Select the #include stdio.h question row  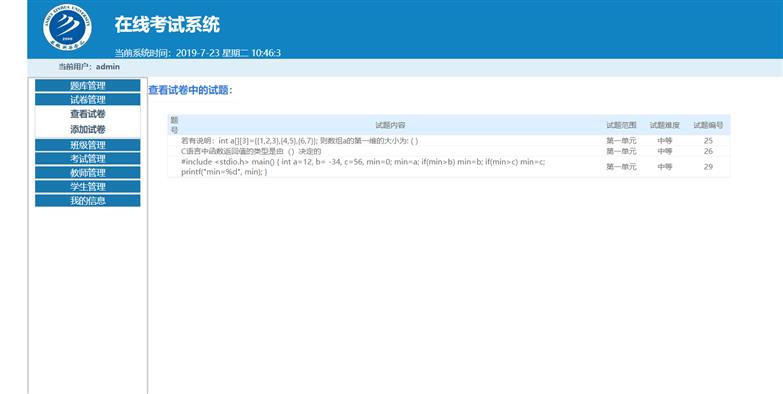tap(448, 167)
